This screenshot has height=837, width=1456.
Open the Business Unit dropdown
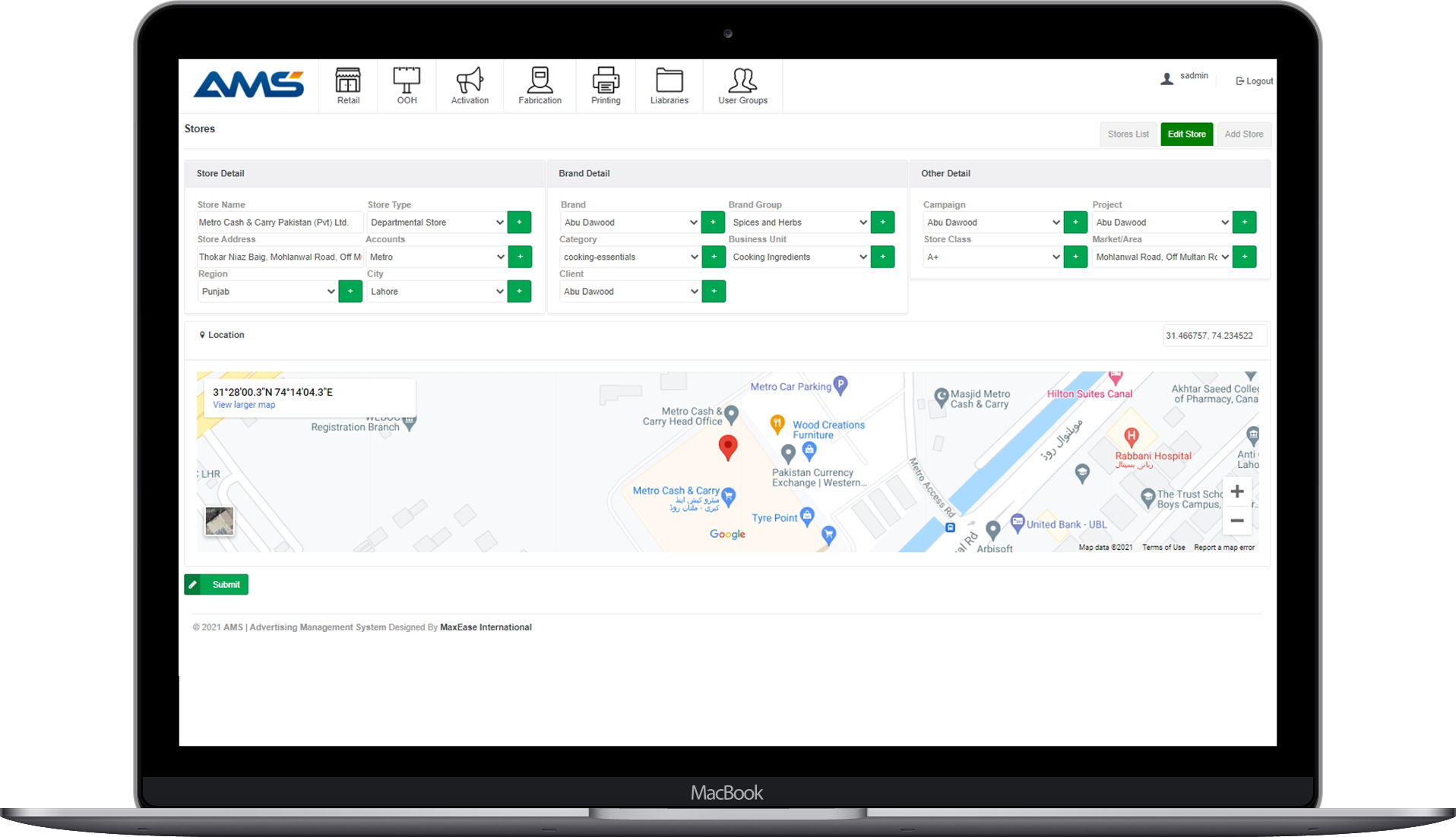(x=799, y=257)
